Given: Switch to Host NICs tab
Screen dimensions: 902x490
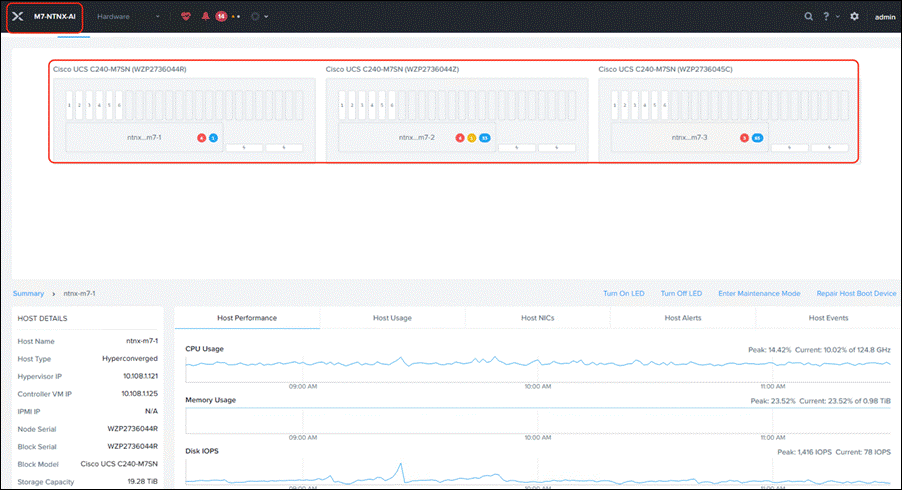Looking at the screenshot, I should (x=538, y=318).
